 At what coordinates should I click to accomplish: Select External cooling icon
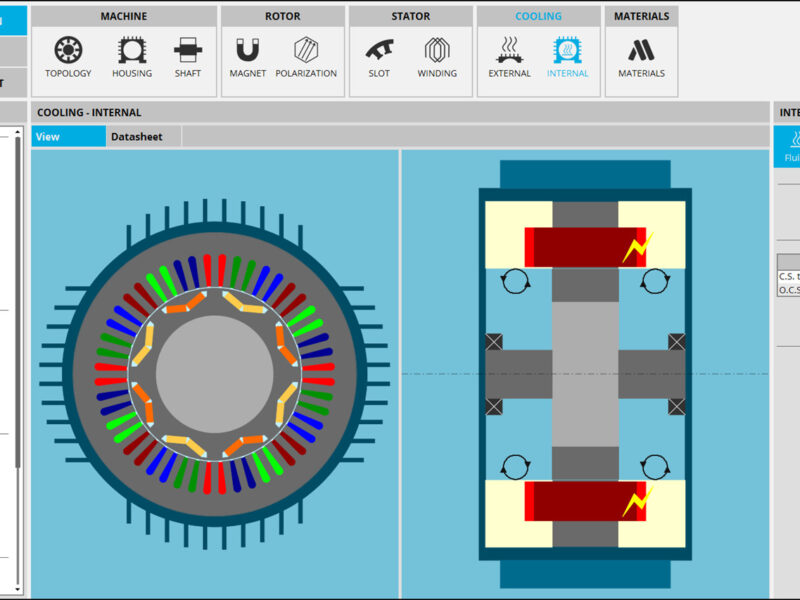[x=509, y=57]
